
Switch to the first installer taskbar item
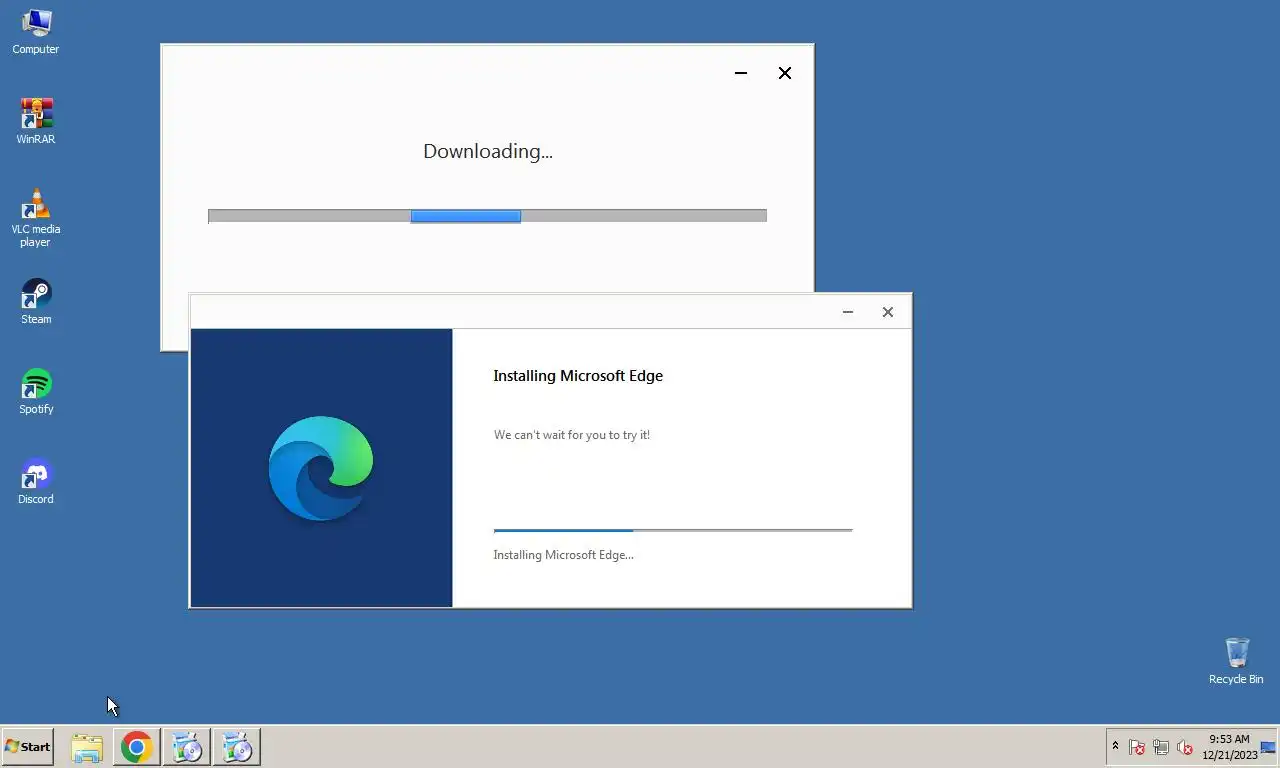tap(187, 747)
